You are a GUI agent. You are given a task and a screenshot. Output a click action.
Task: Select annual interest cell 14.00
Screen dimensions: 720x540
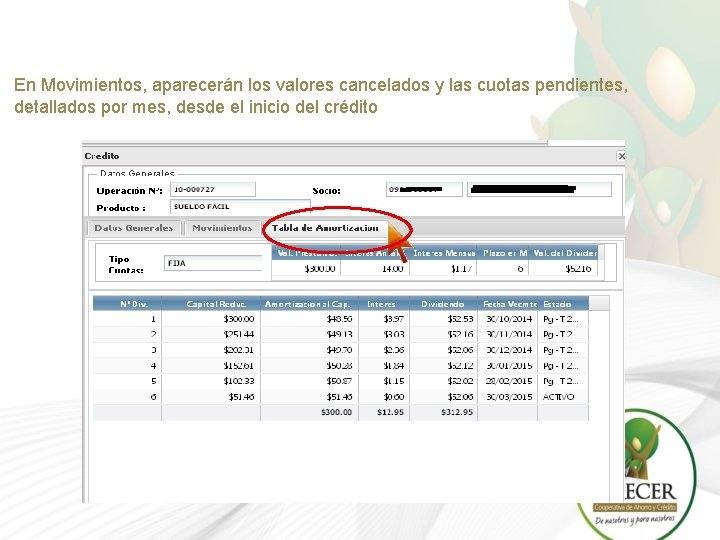click(x=375, y=268)
